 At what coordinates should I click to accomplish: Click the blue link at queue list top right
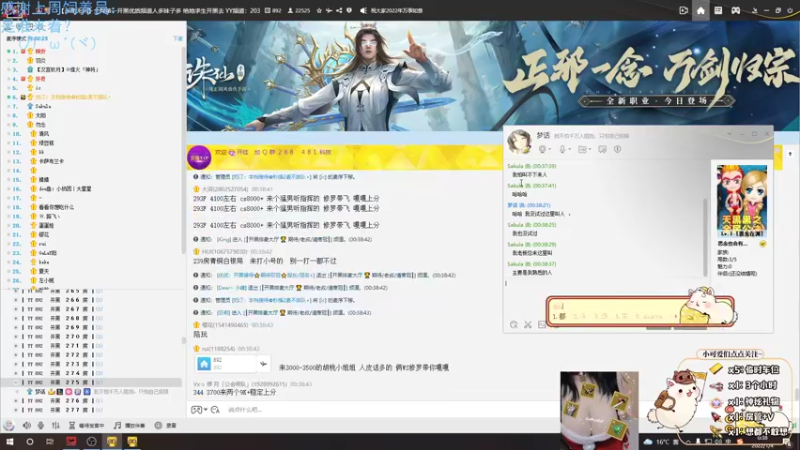(x=178, y=39)
